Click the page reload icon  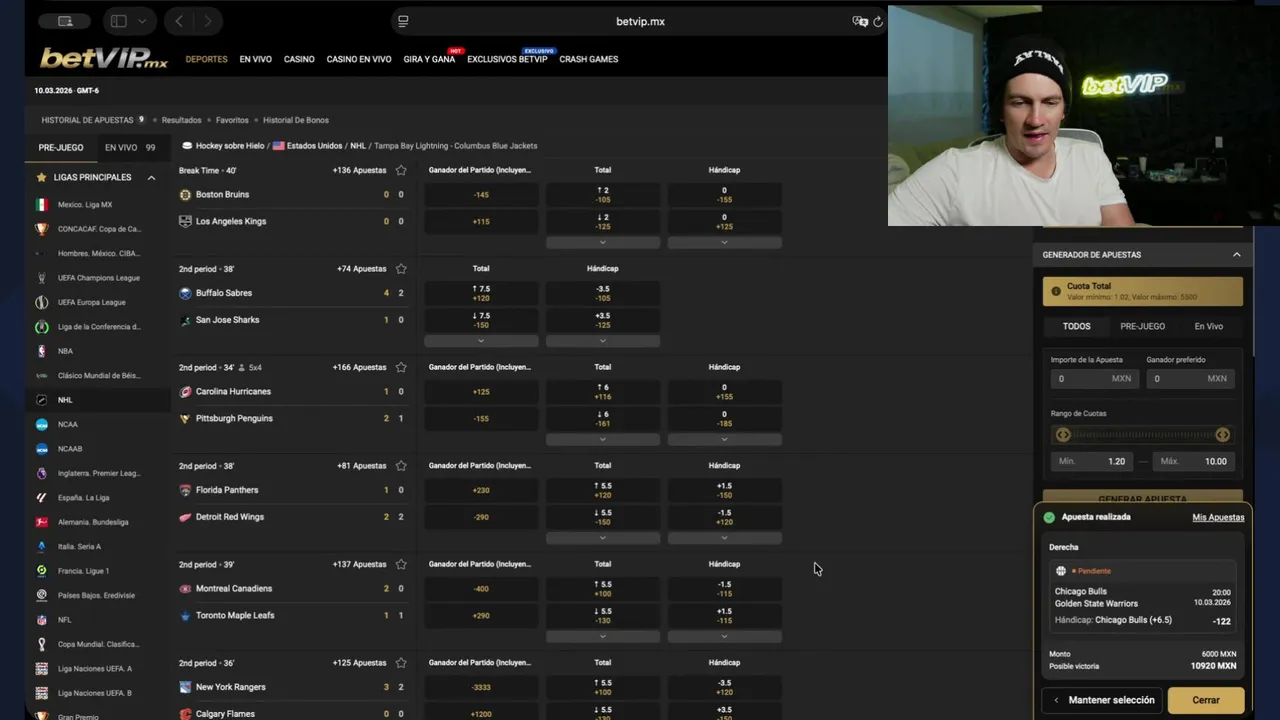point(878,21)
